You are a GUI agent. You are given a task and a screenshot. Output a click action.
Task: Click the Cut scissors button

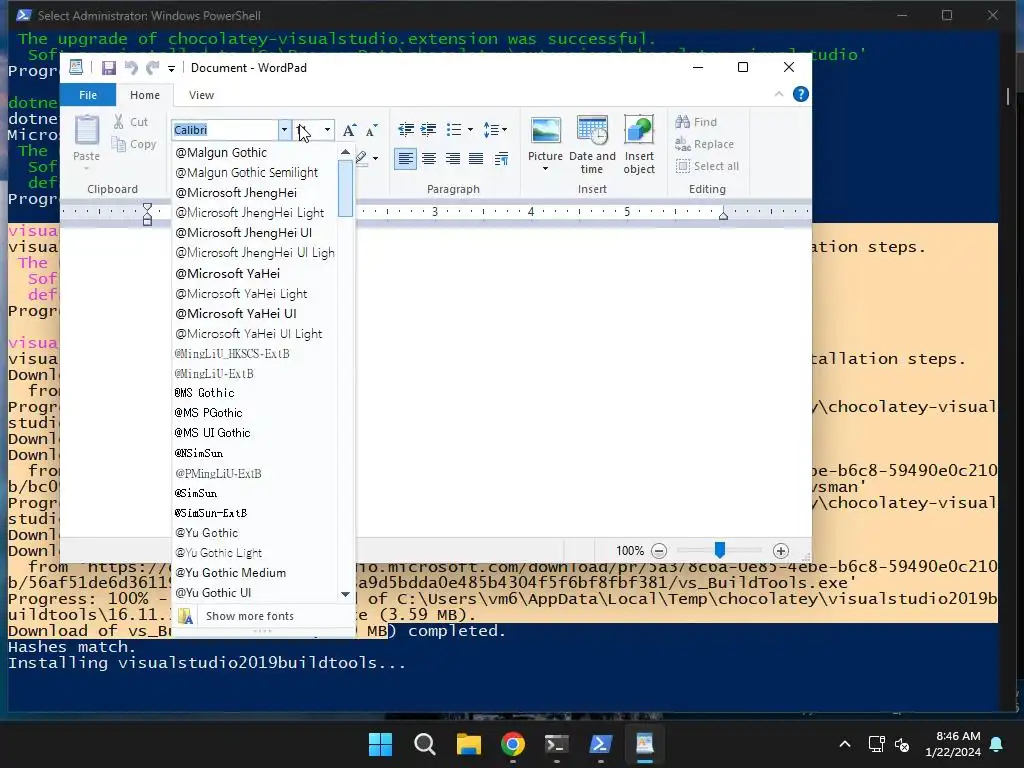point(130,122)
